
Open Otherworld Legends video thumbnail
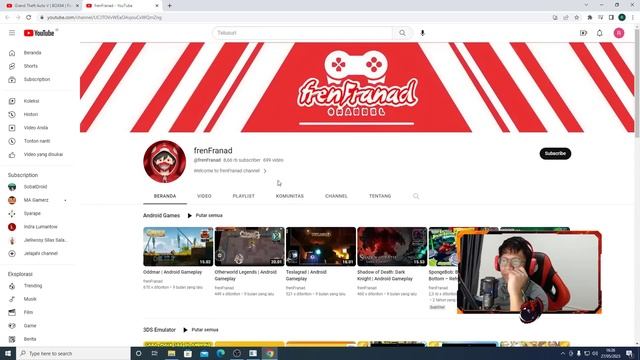tap(249, 247)
